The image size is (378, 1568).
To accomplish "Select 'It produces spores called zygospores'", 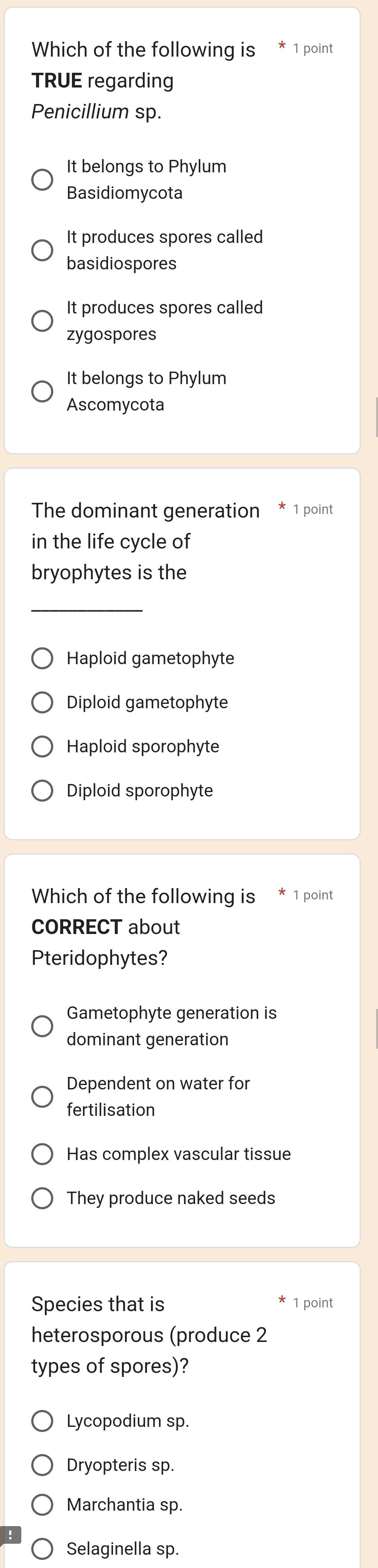I will coord(42,320).
